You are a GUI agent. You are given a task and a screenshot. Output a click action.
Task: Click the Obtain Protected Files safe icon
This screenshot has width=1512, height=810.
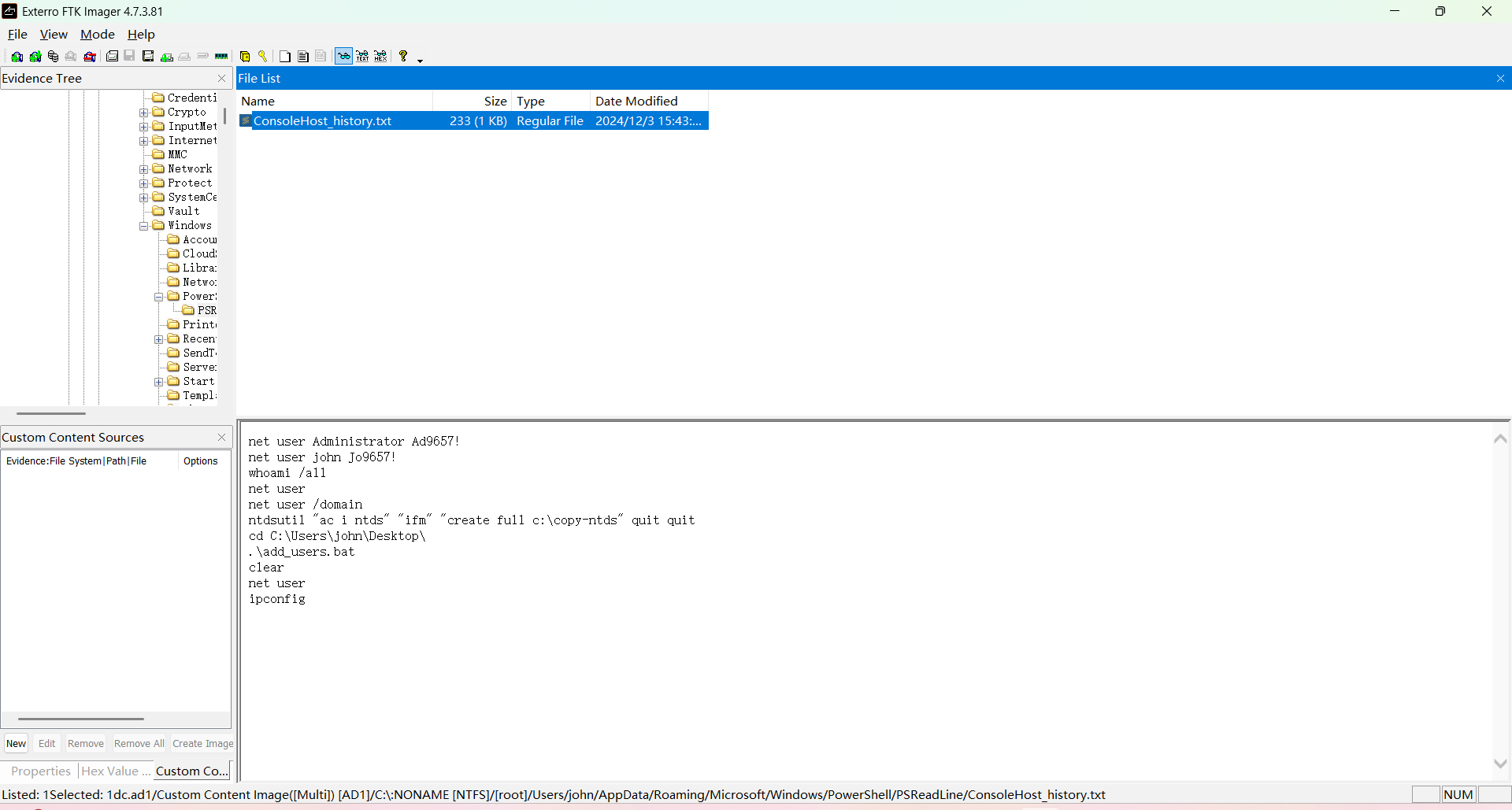[245, 57]
